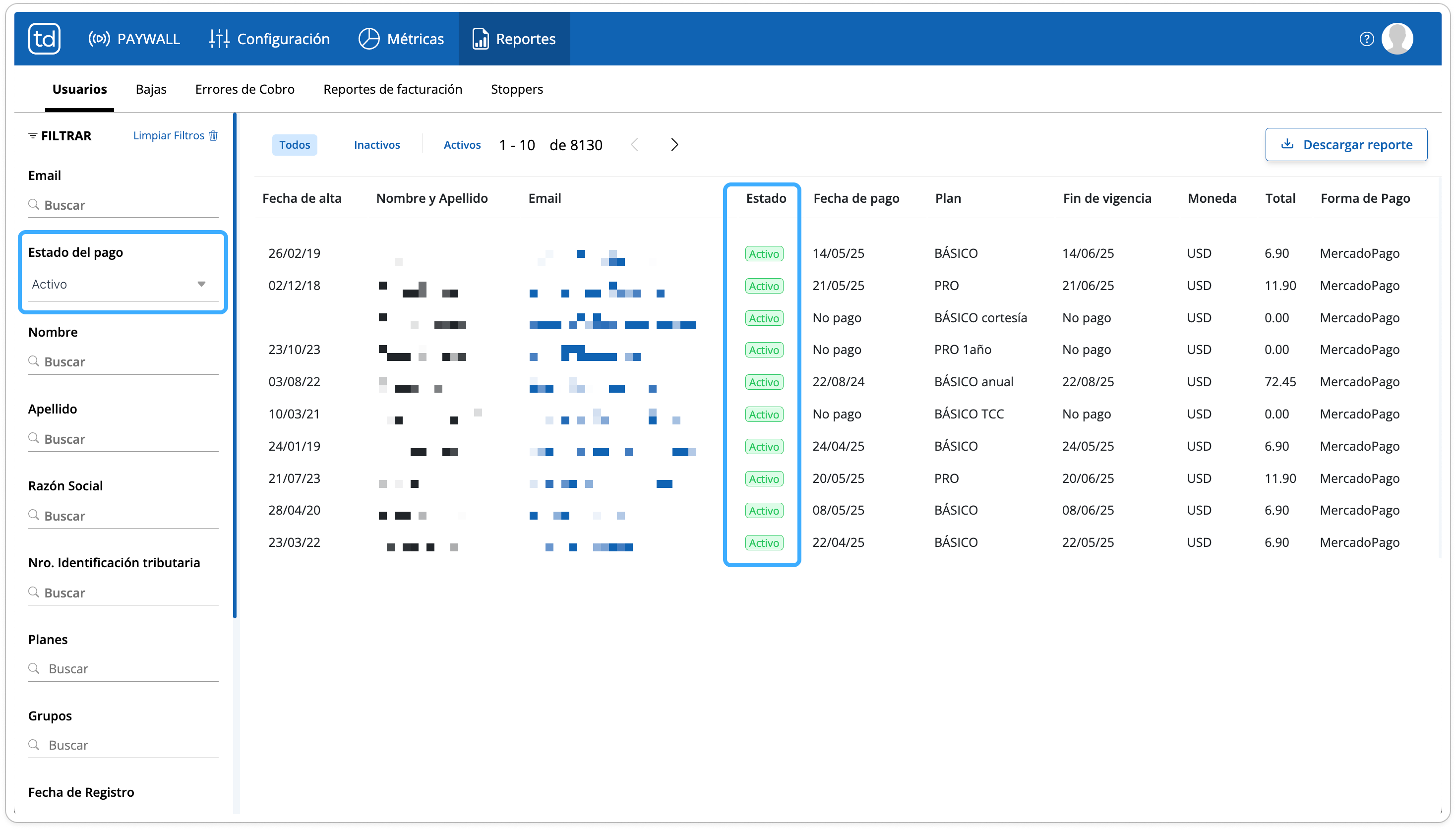Focus the Planes search field

123,668
